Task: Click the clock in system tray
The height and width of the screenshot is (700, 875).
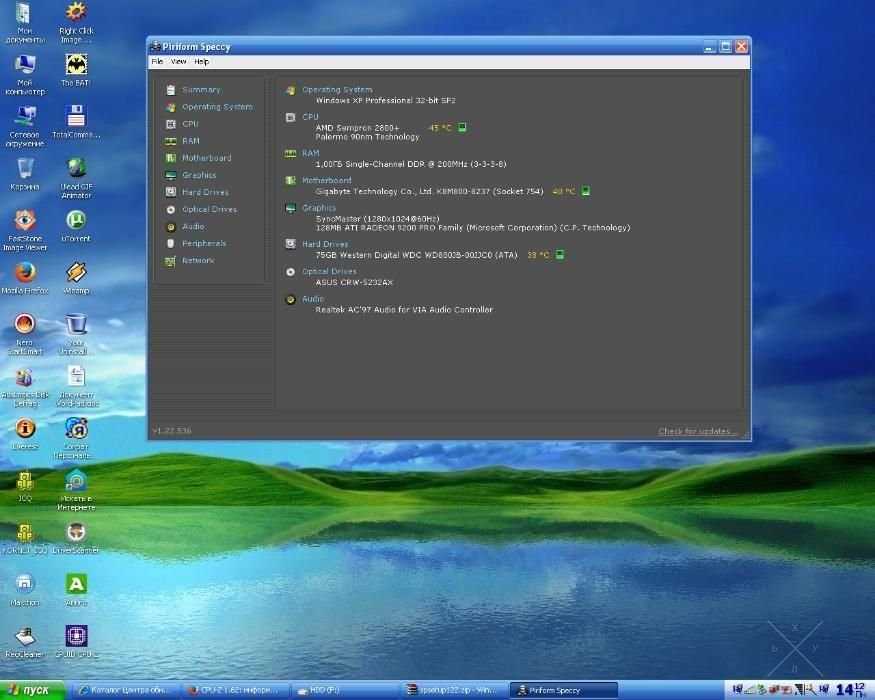Action: click(x=852, y=691)
